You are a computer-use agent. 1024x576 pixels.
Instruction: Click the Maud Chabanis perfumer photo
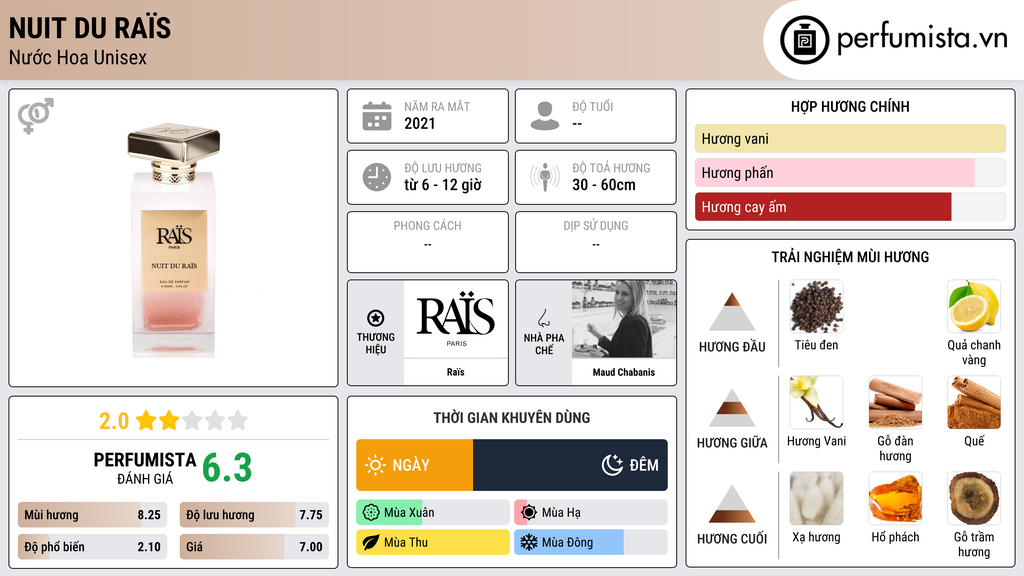coord(624,319)
